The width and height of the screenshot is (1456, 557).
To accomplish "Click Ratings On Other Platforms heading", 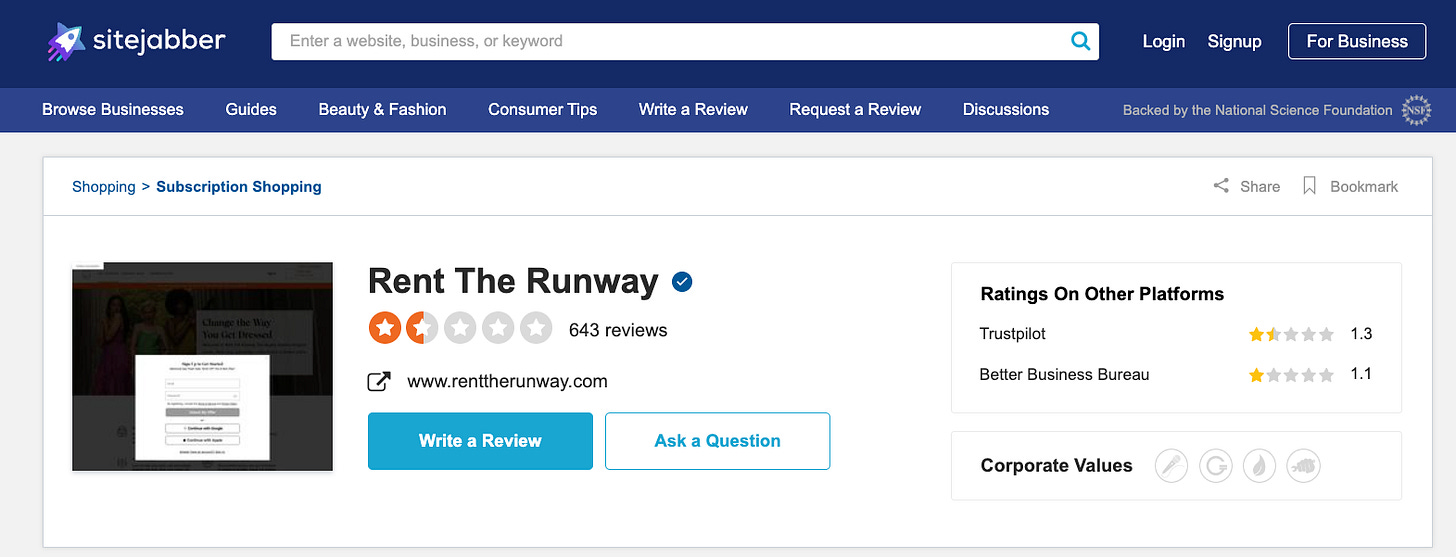I will [x=1102, y=294].
